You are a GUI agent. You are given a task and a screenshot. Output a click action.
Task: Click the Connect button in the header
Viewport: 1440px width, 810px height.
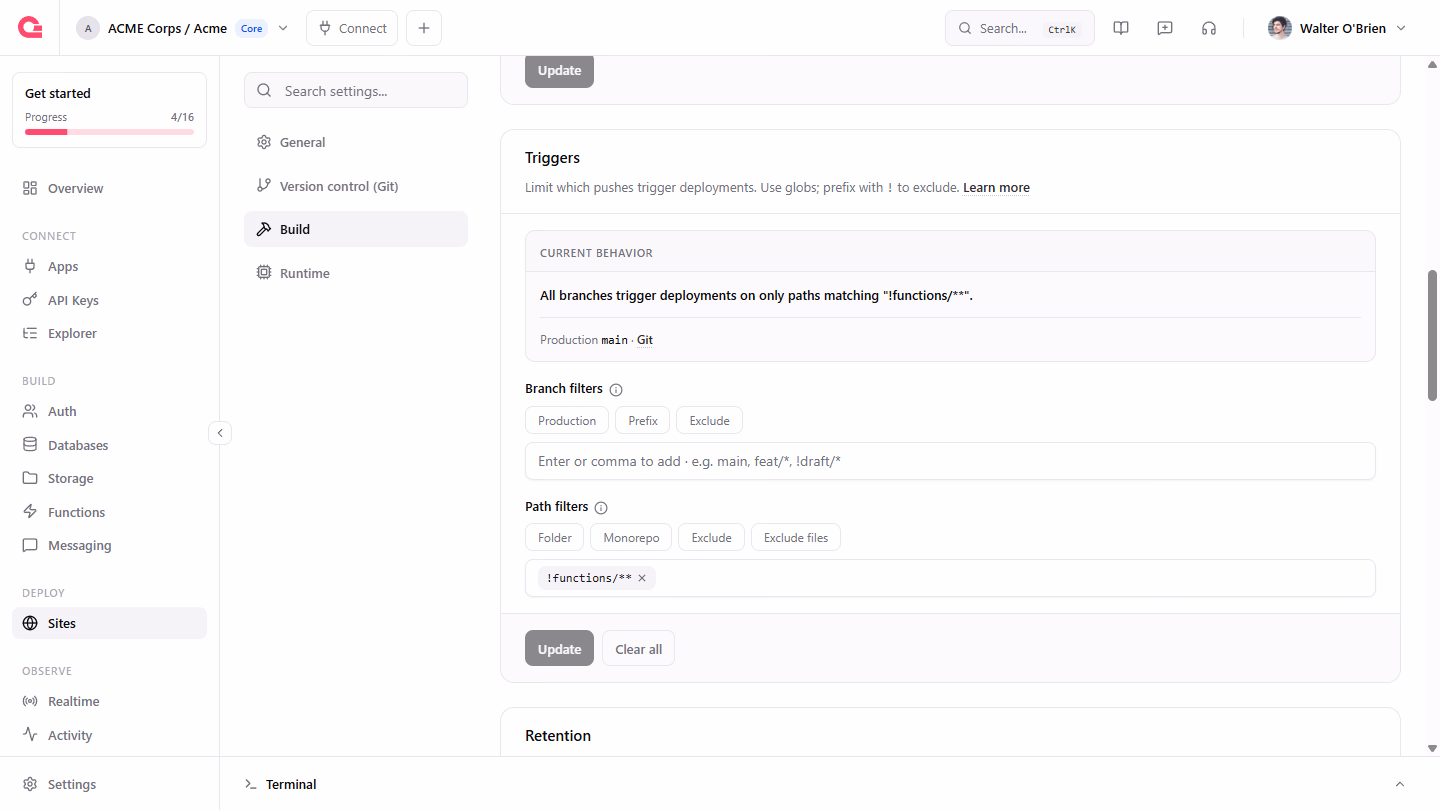[352, 28]
